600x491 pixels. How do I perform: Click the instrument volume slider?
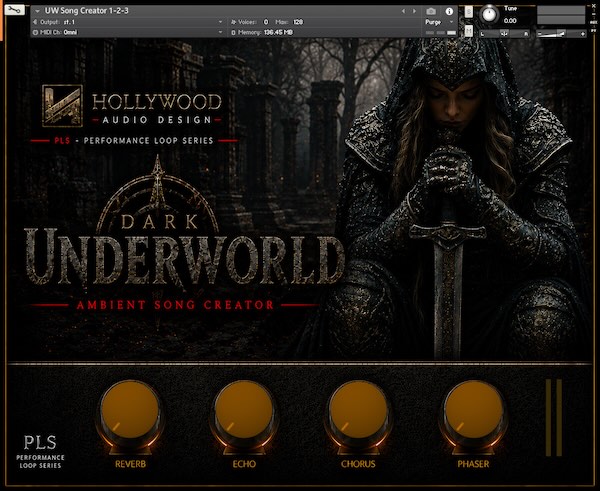561,34
